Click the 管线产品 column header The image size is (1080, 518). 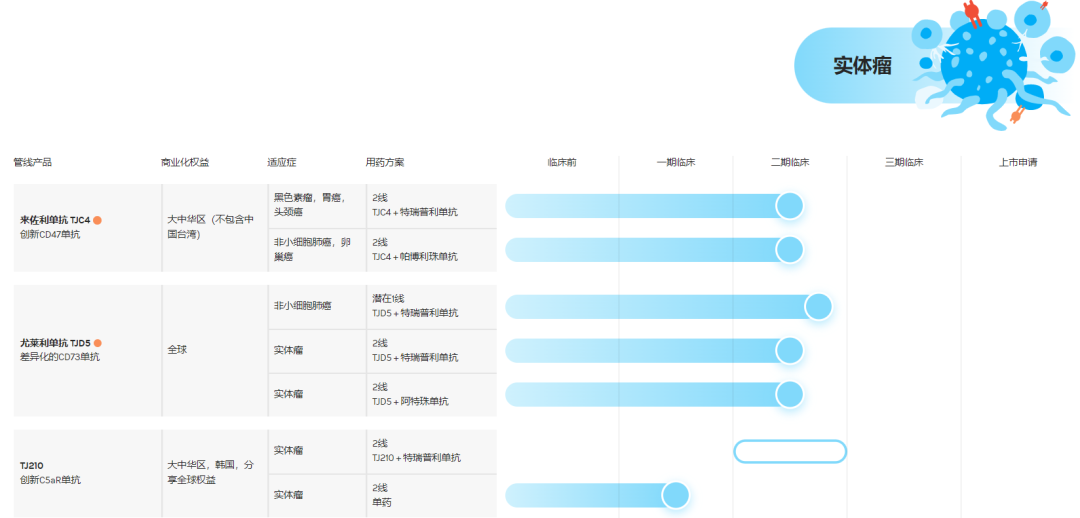click(32, 163)
